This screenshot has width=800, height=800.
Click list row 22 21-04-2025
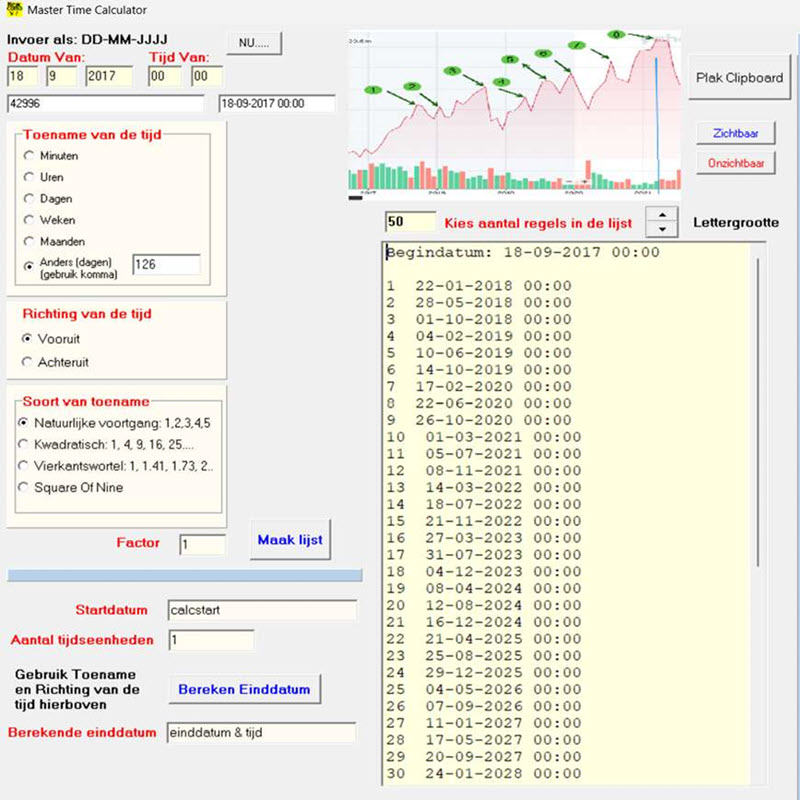484,639
